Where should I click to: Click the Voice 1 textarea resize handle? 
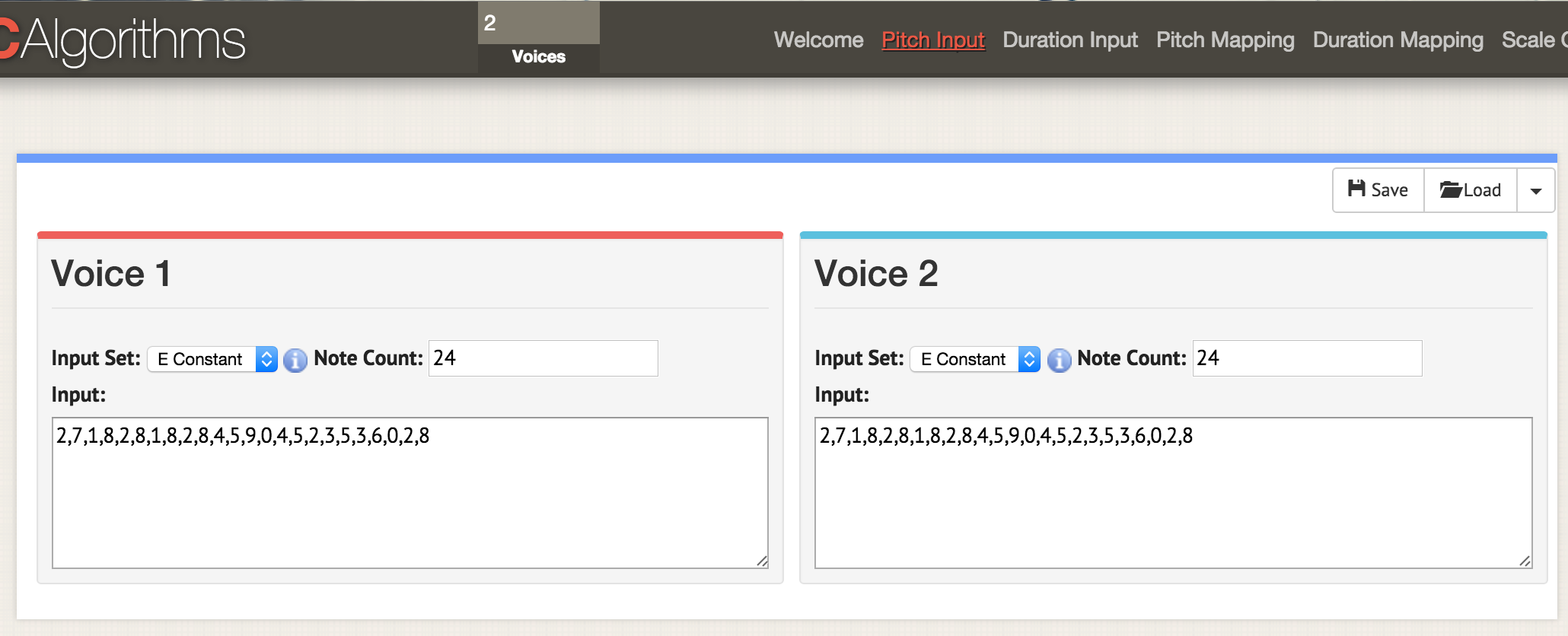pos(762,561)
